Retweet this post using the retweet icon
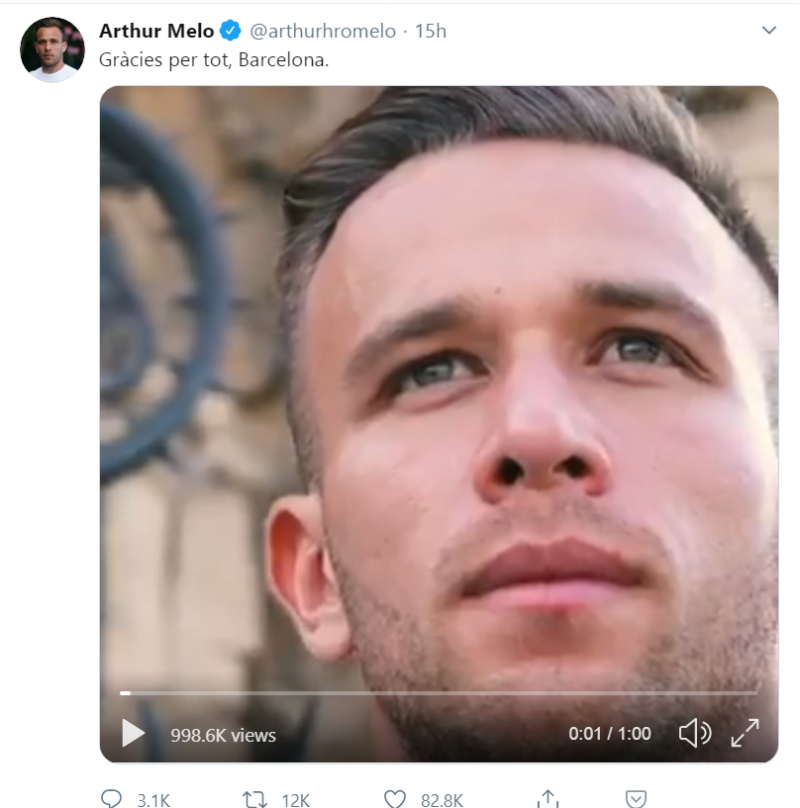Screen dimensions: 800x808 [255, 799]
